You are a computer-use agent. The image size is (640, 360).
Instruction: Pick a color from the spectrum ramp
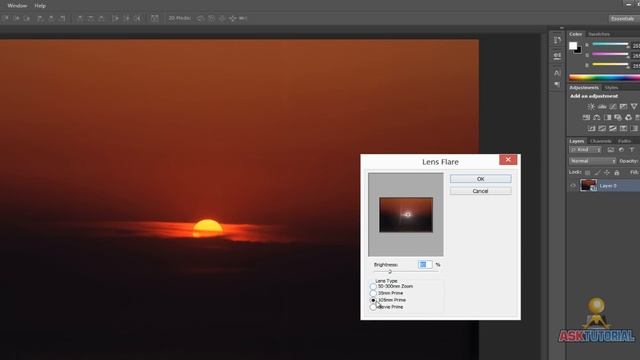pyautogui.click(x=604, y=77)
